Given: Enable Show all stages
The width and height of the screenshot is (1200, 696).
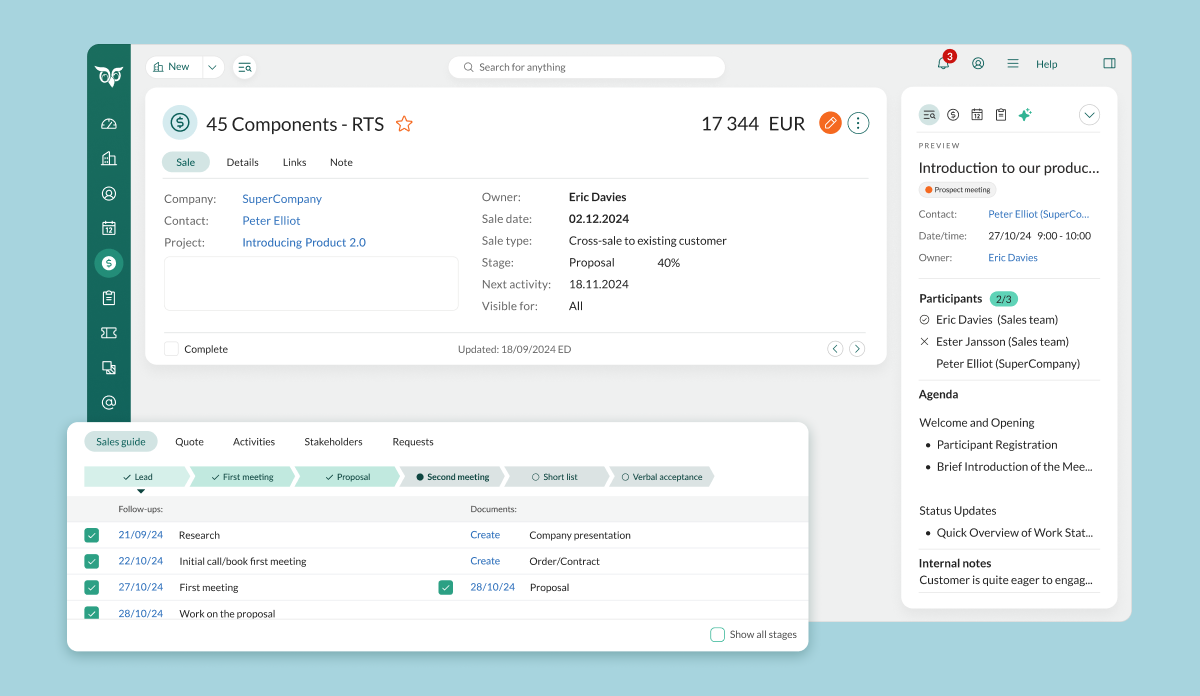Looking at the screenshot, I should pyautogui.click(x=717, y=634).
